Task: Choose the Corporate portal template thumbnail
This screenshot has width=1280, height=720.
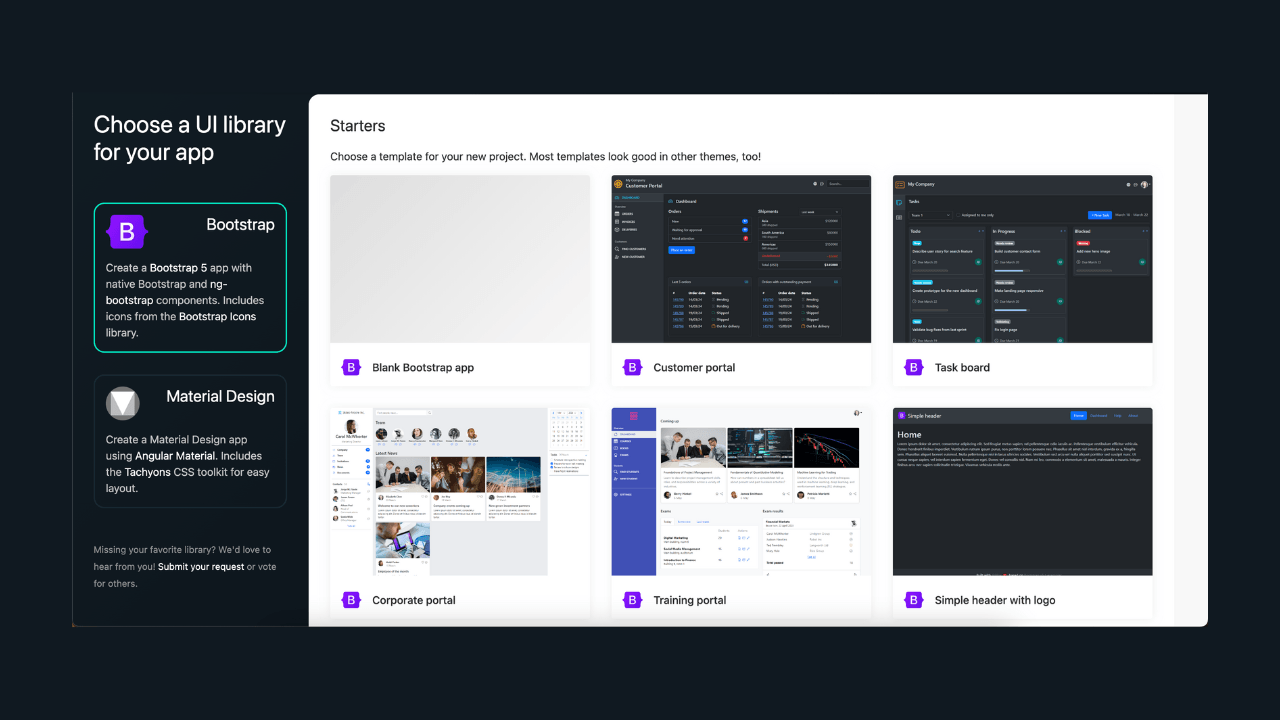Action: 460,491
